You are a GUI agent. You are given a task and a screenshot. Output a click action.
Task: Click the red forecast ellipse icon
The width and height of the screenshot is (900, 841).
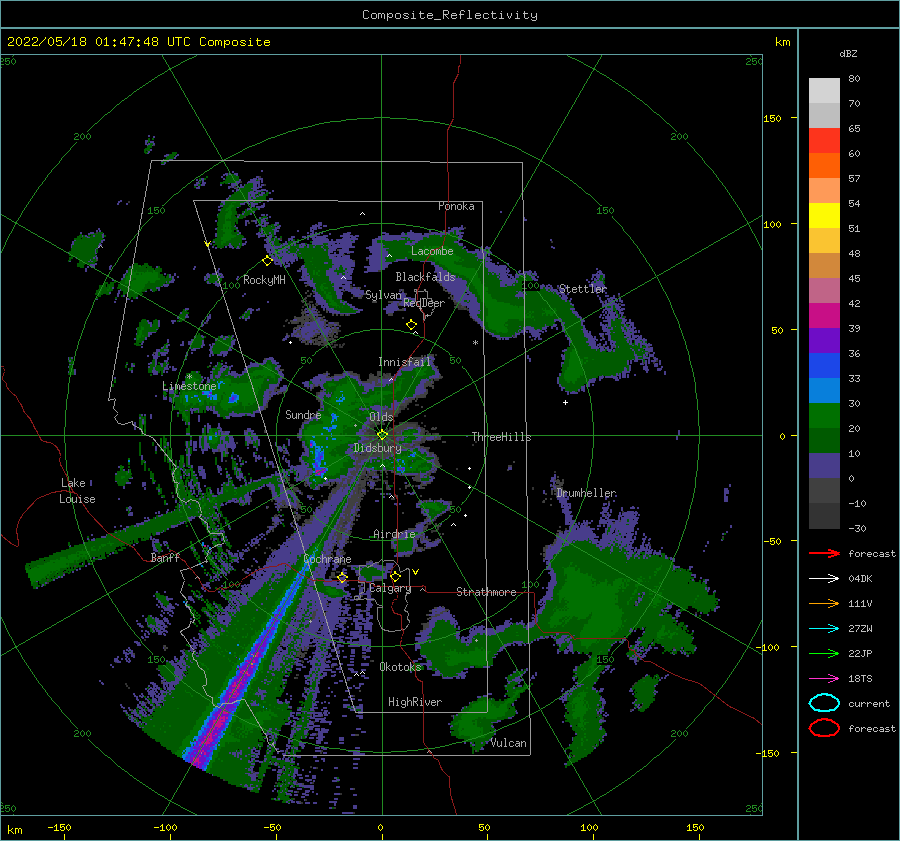click(x=824, y=728)
